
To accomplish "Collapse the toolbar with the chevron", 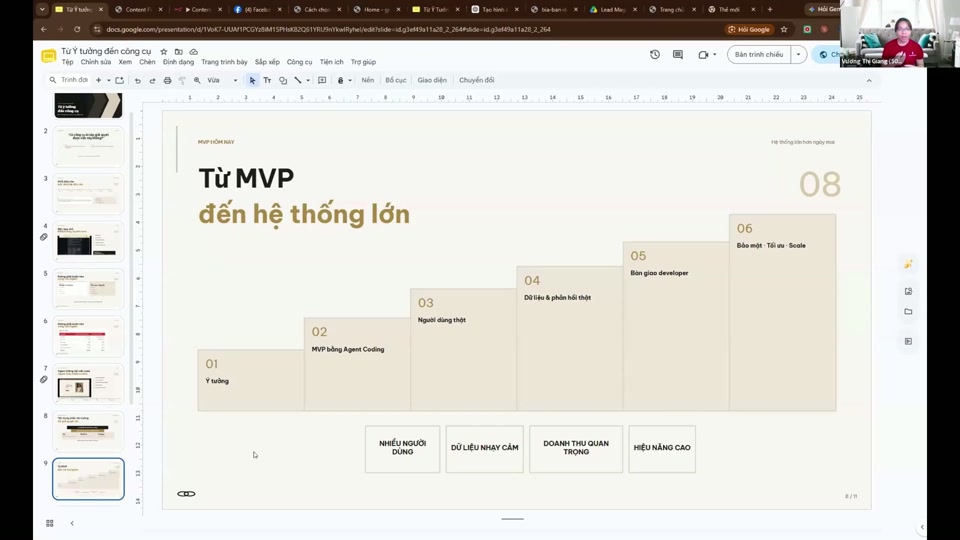I will coord(869,80).
